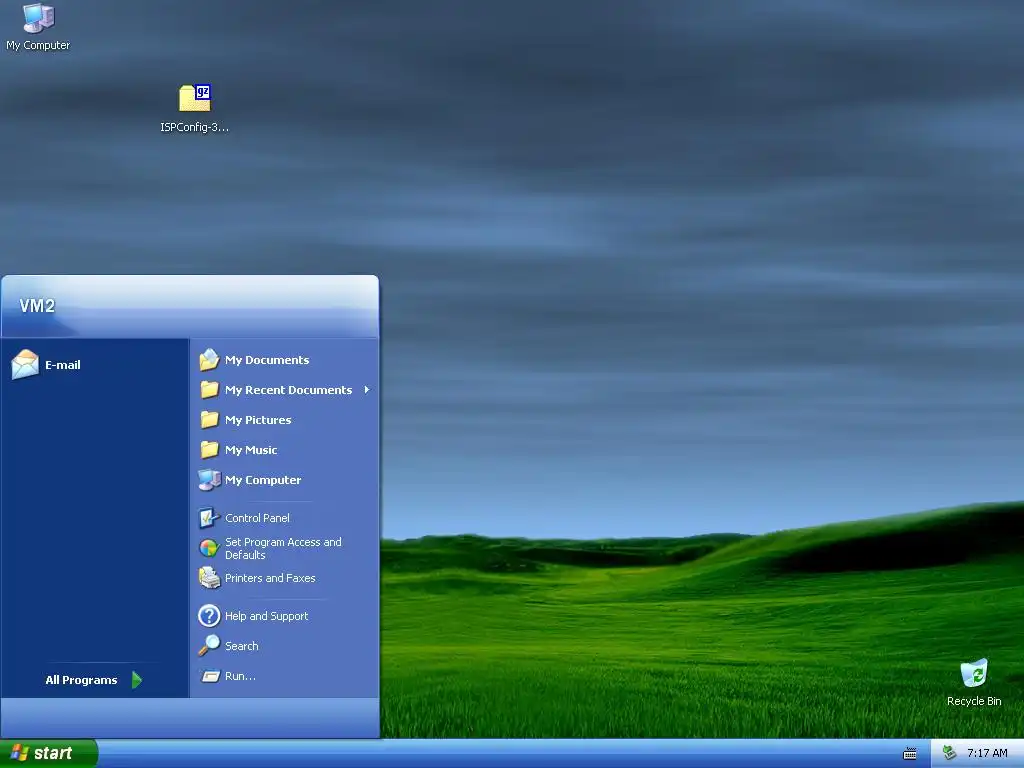Click the My Pictures folder icon
1024x768 pixels.
(x=209, y=420)
